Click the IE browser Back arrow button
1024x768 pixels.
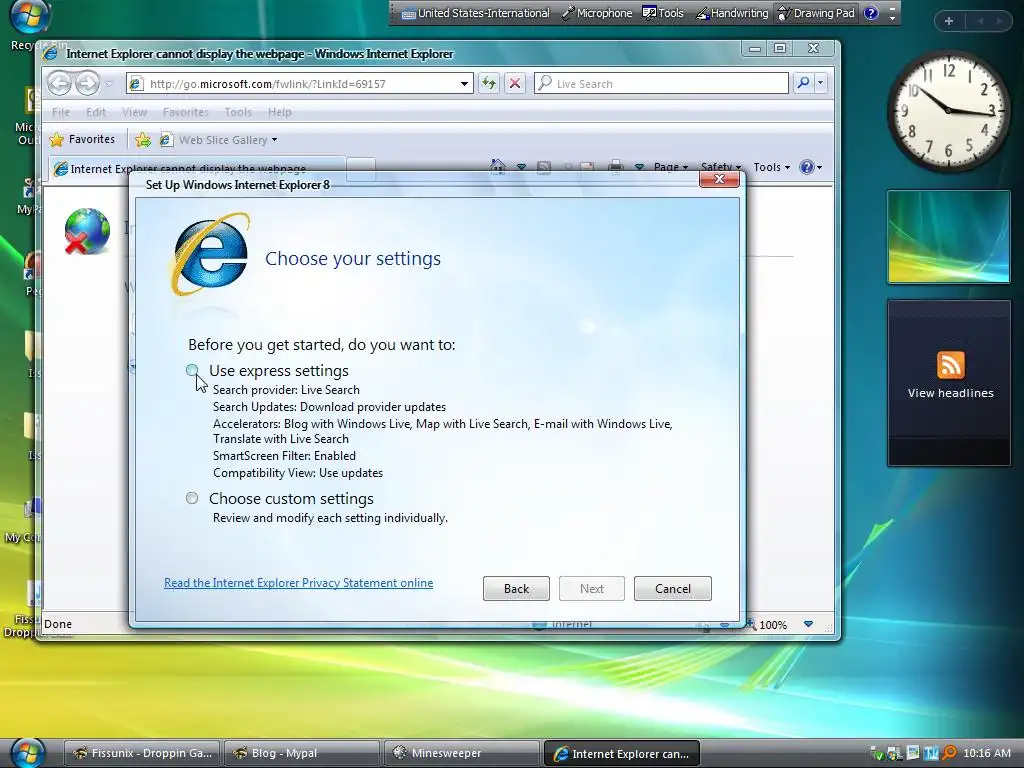pos(59,84)
